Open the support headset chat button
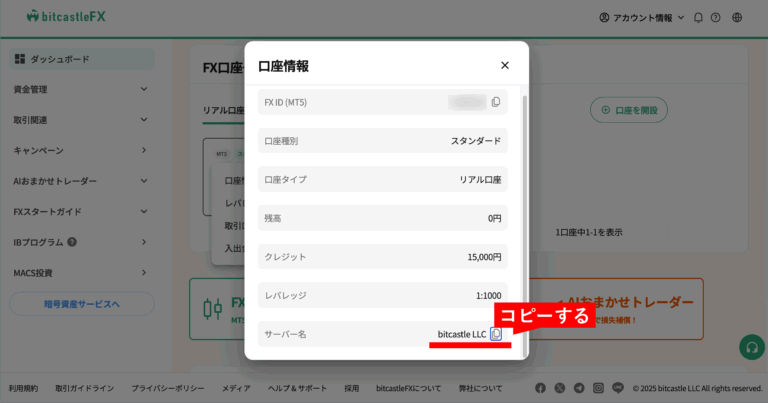768x403 pixels. (x=752, y=347)
